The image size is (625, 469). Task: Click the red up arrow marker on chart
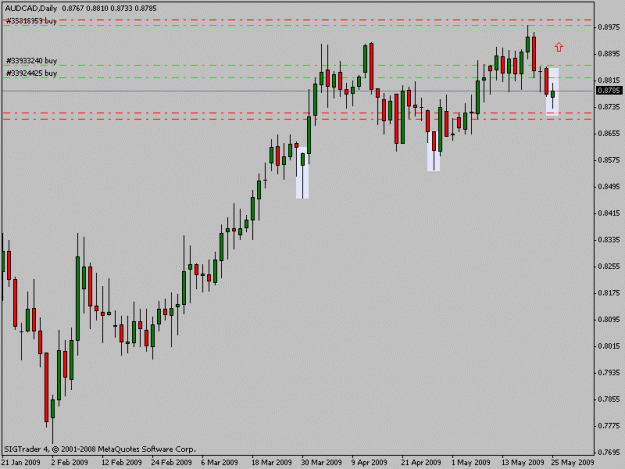tap(559, 47)
